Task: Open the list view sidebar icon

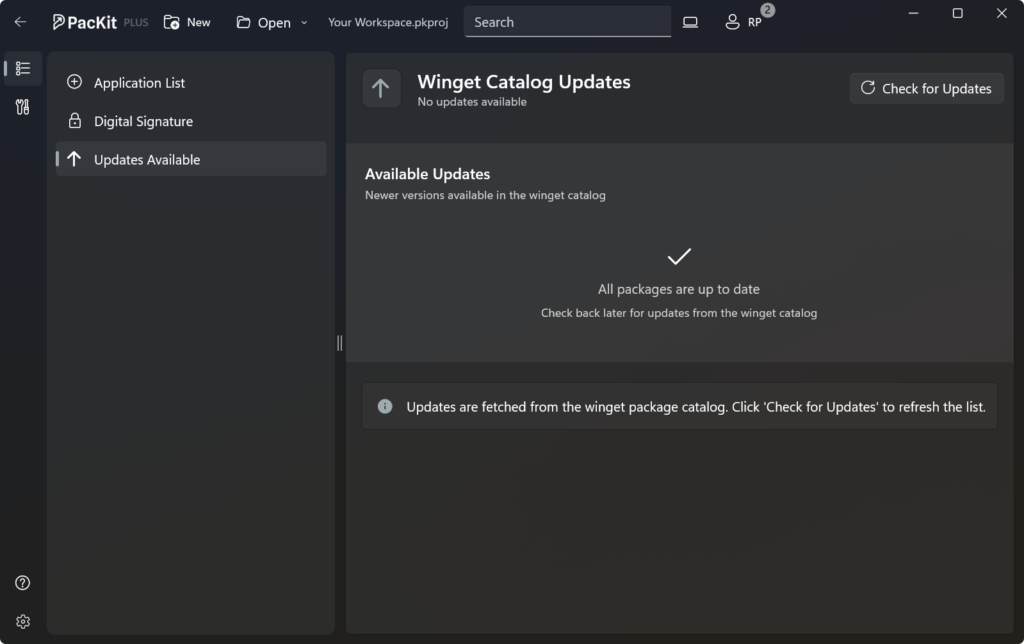Action: 23,68
